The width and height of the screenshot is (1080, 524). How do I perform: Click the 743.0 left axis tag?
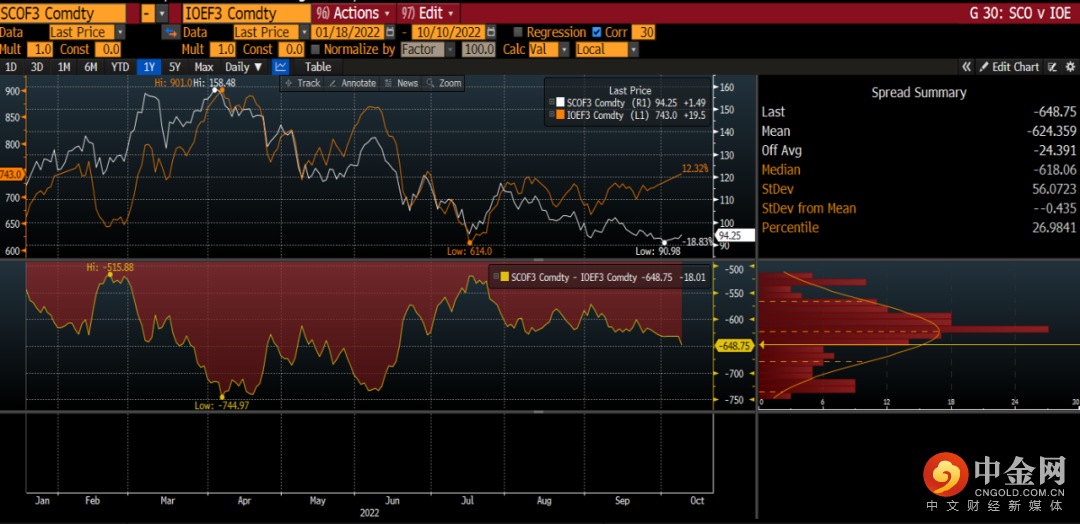tap(12, 174)
